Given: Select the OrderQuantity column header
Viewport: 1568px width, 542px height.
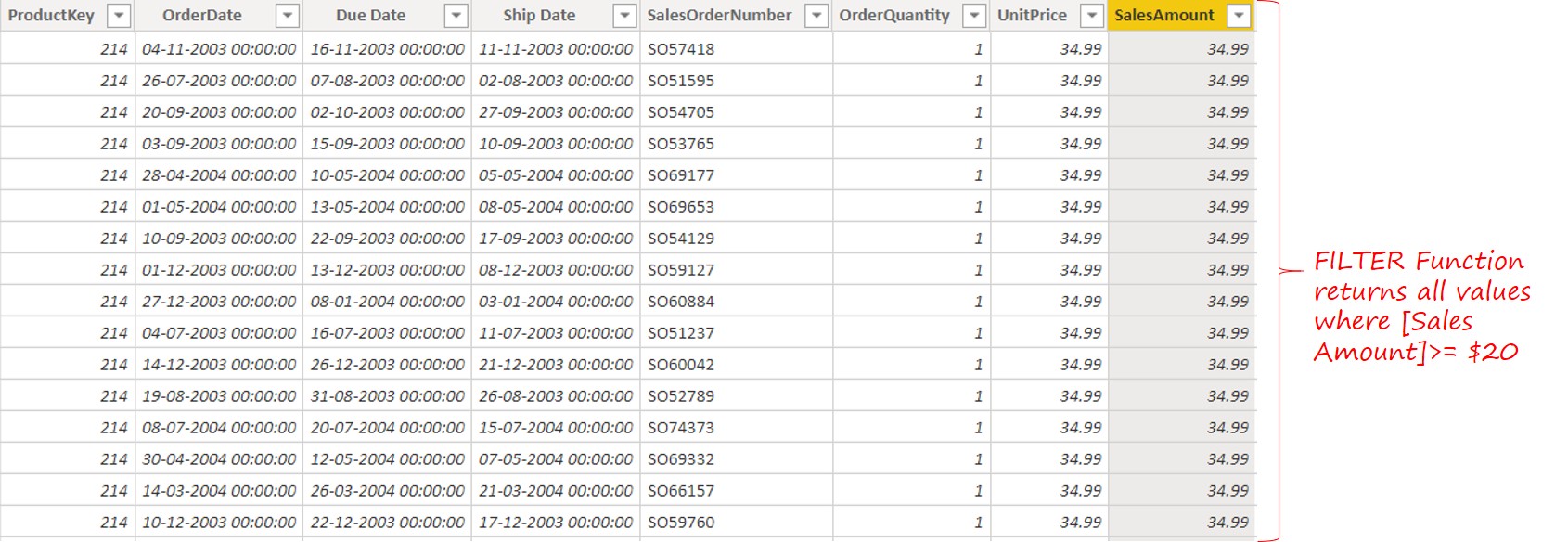Looking at the screenshot, I should pyautogui.click(x=911, y=16).
